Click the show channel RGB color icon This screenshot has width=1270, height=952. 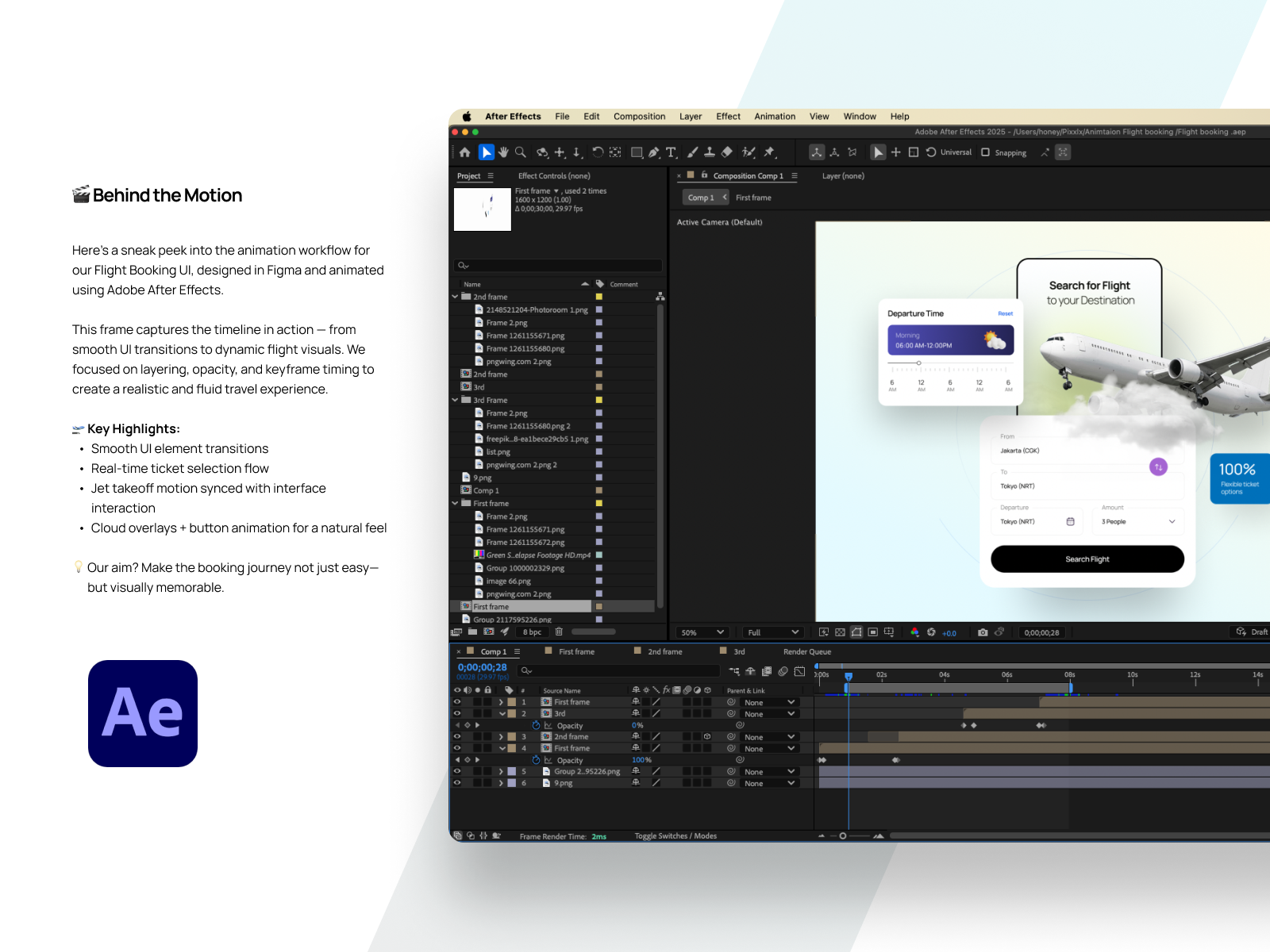click(x=914, y=632)
